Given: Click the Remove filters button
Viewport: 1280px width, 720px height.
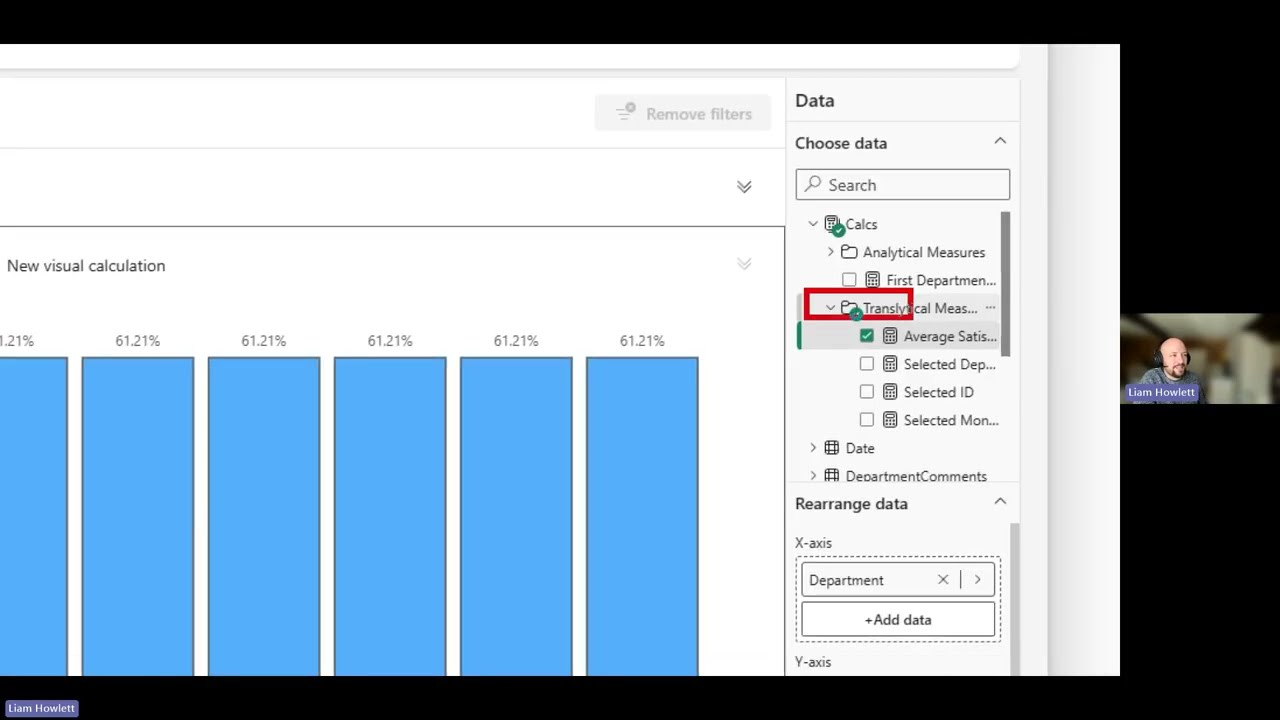Looking at the screenshot, I should 685,114.
